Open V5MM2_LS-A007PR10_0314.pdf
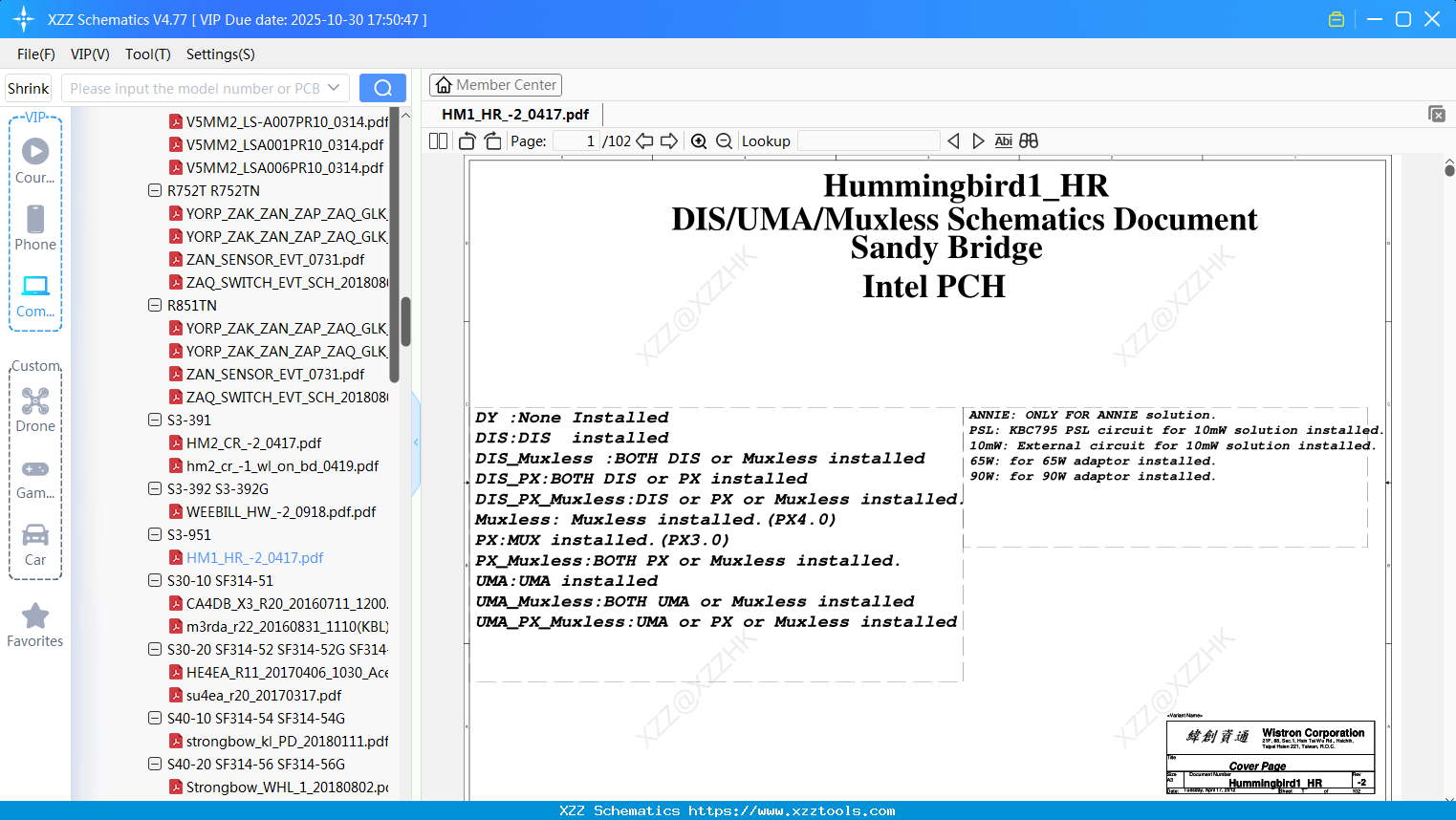The height and width of the screenshot is (820, 1456). [x=287, y=121]
